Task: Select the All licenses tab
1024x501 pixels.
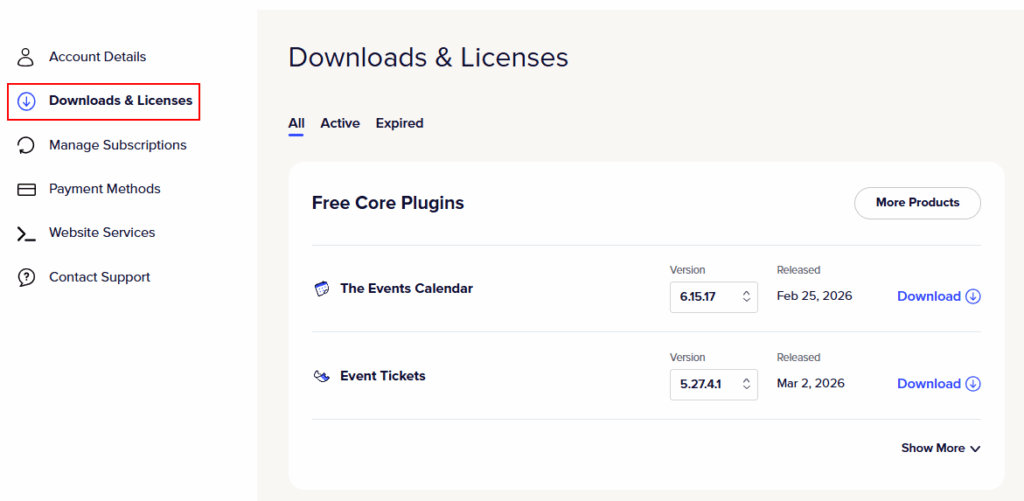Action: point(296,123)
